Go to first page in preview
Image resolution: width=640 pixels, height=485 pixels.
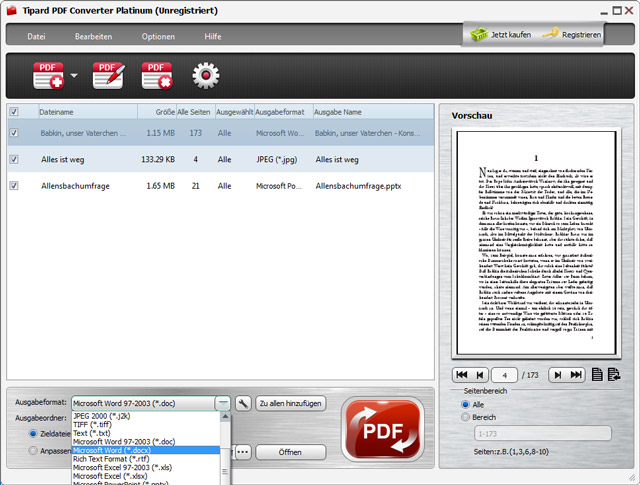[462, 375]
